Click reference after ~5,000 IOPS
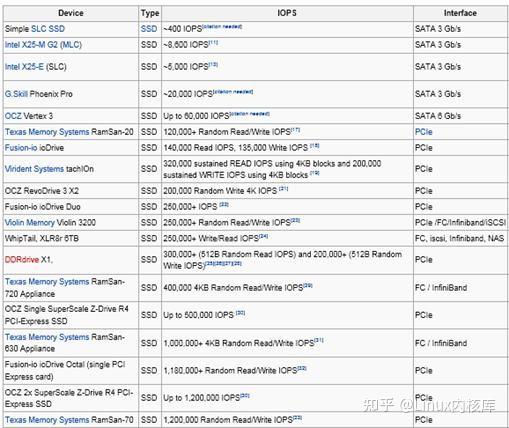 coord(214,64)
